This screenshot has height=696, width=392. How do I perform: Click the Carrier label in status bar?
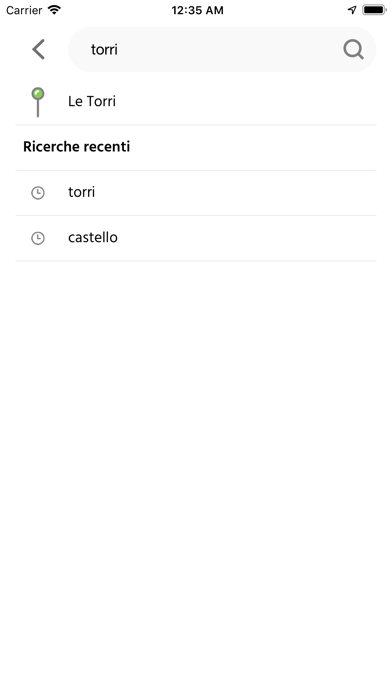pyautogui.click(x=24, y=10)
